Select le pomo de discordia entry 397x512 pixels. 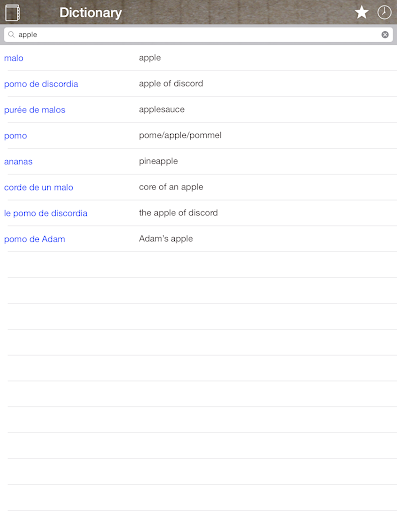[x=46, y=213]
